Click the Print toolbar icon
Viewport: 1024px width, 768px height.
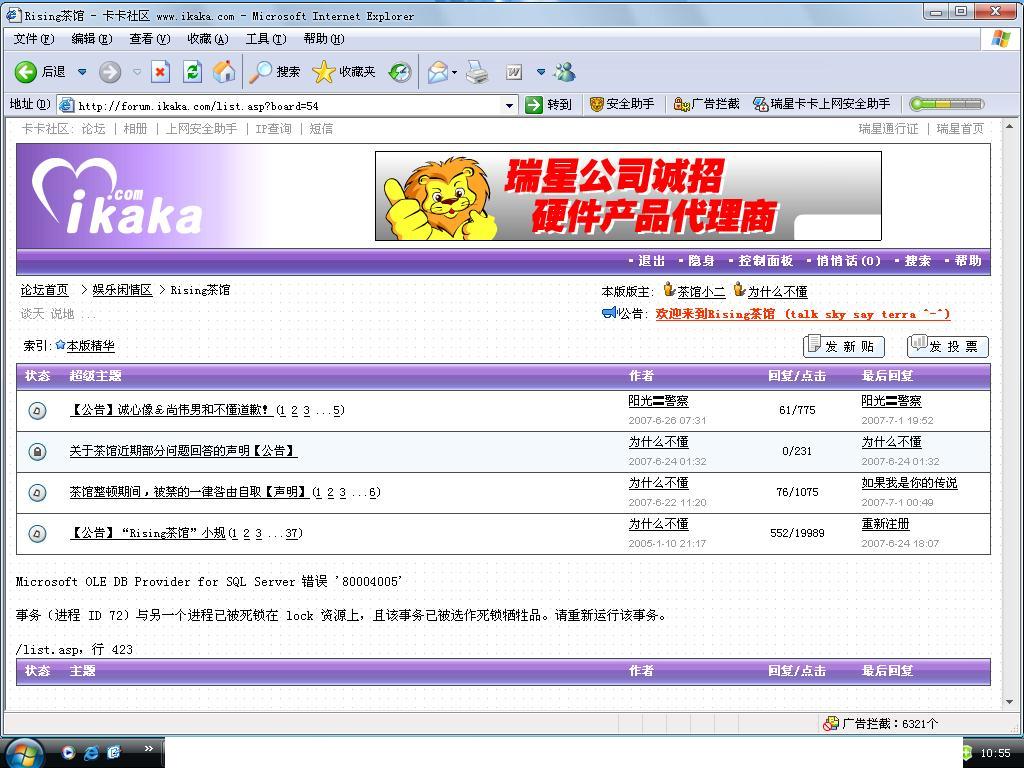[477, 72]
